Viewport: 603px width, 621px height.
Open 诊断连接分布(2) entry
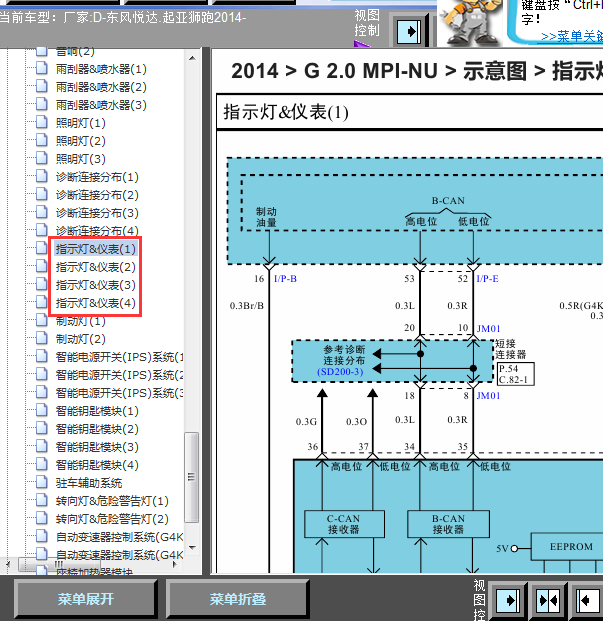coord(97,195)
